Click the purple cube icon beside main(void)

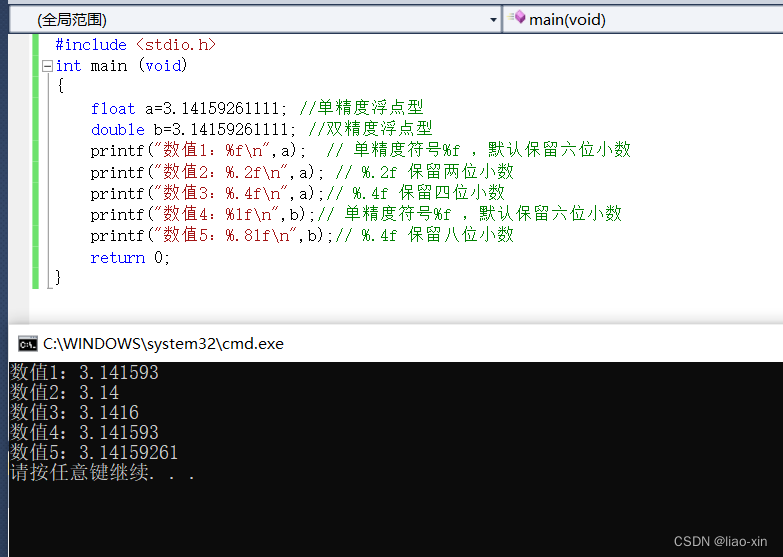(x=516, y=18)
